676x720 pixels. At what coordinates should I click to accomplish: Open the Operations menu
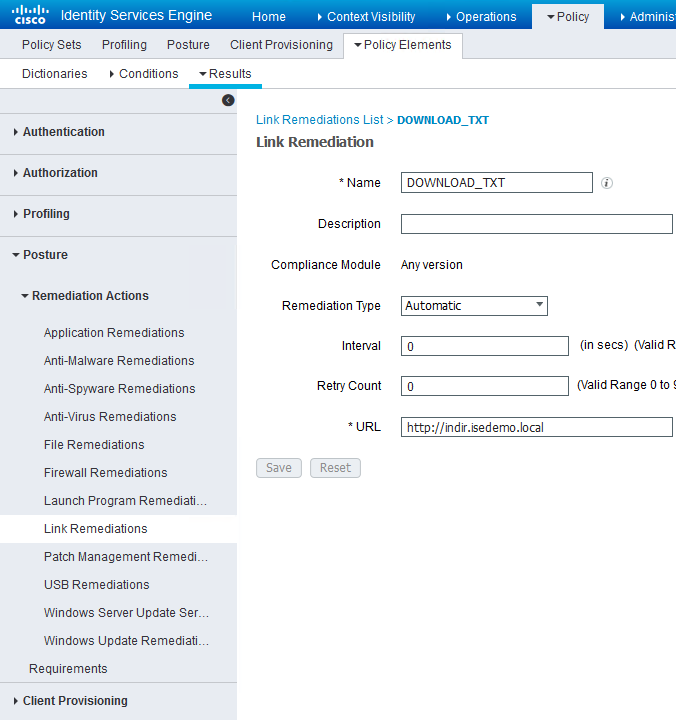click(x=482, y=17)
